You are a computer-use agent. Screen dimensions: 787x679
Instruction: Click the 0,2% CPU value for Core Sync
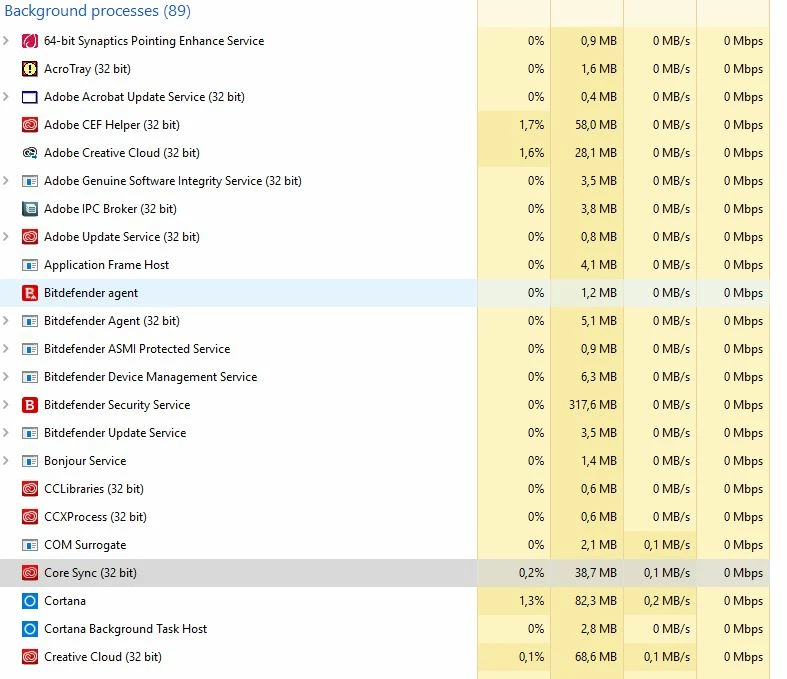click(532, 573)
